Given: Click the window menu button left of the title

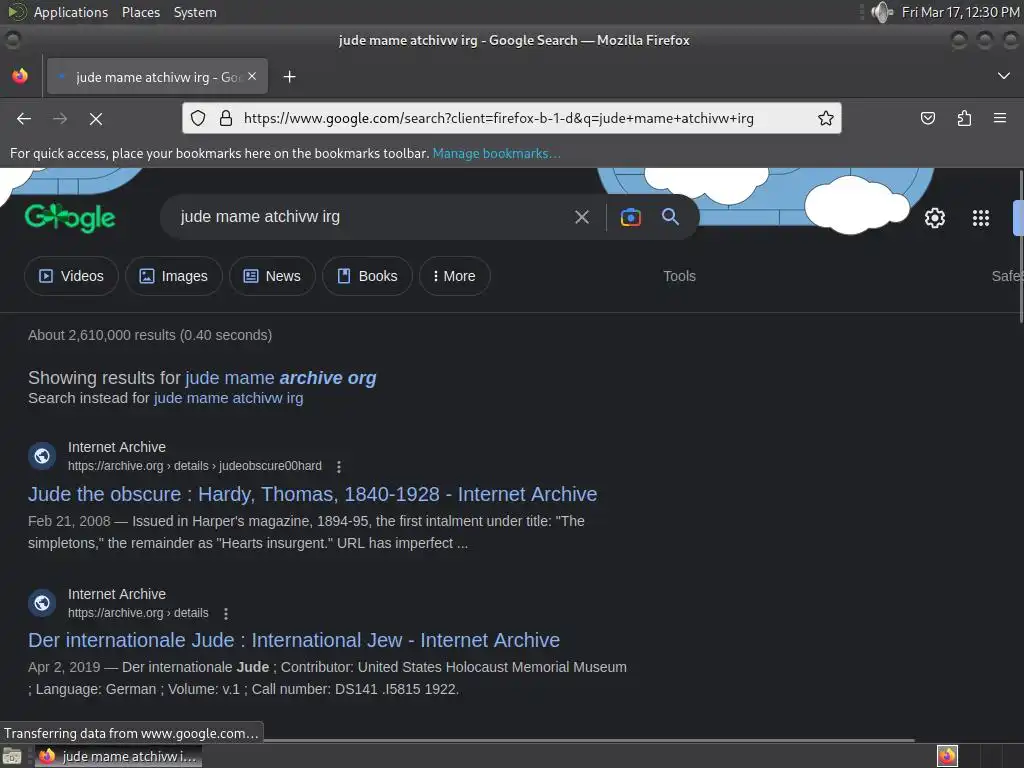Looking at the screenshot, I should click(12, 40).
